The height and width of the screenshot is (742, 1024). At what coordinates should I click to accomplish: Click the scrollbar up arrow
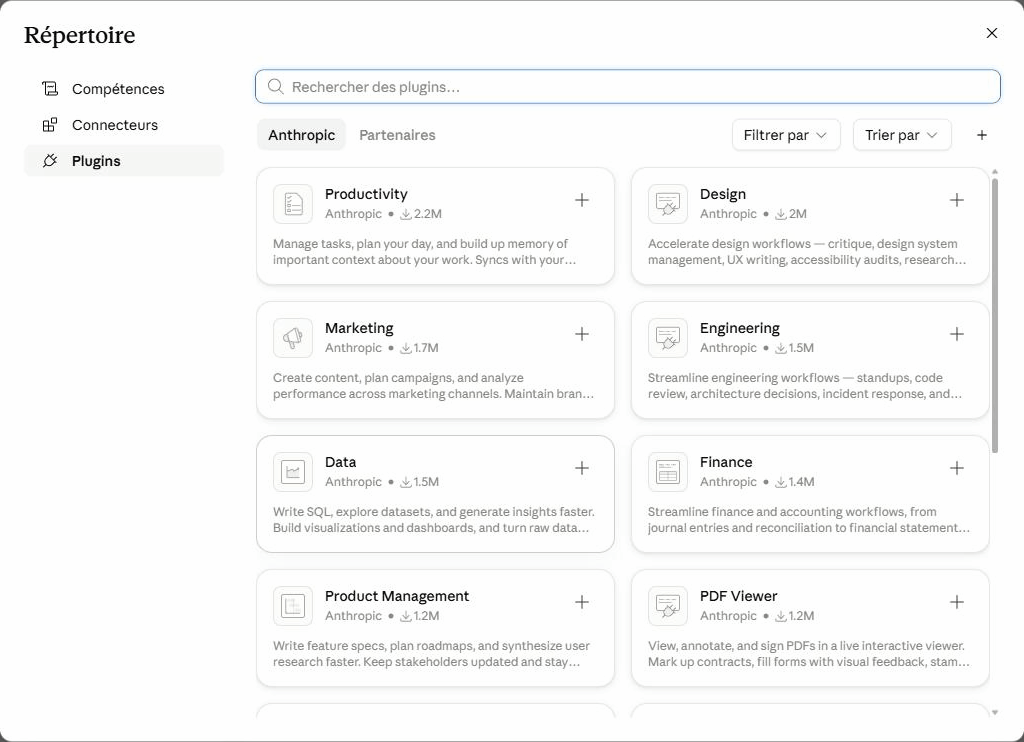[x=995, y=172]
